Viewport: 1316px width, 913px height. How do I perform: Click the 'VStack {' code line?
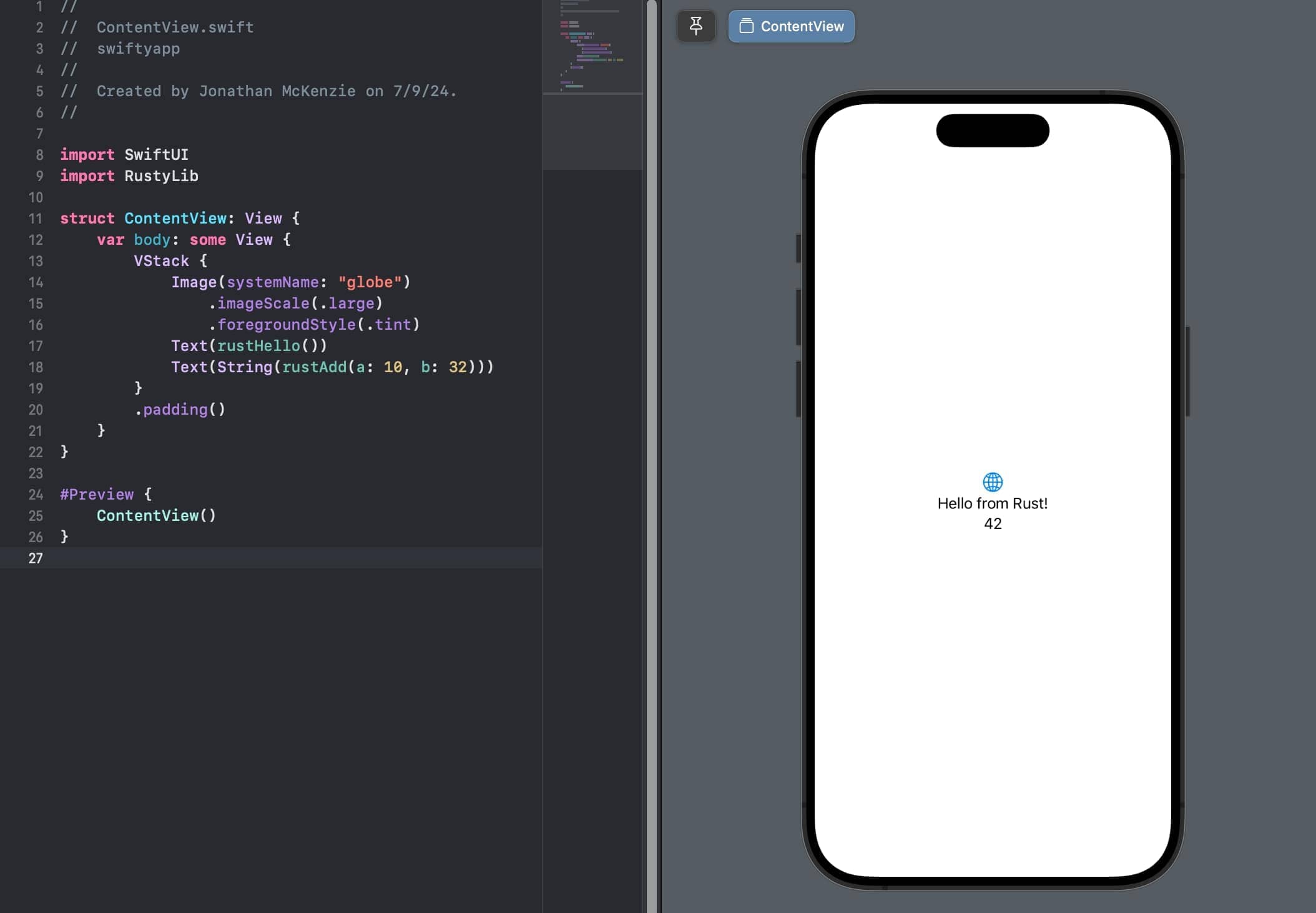[170, 261]
